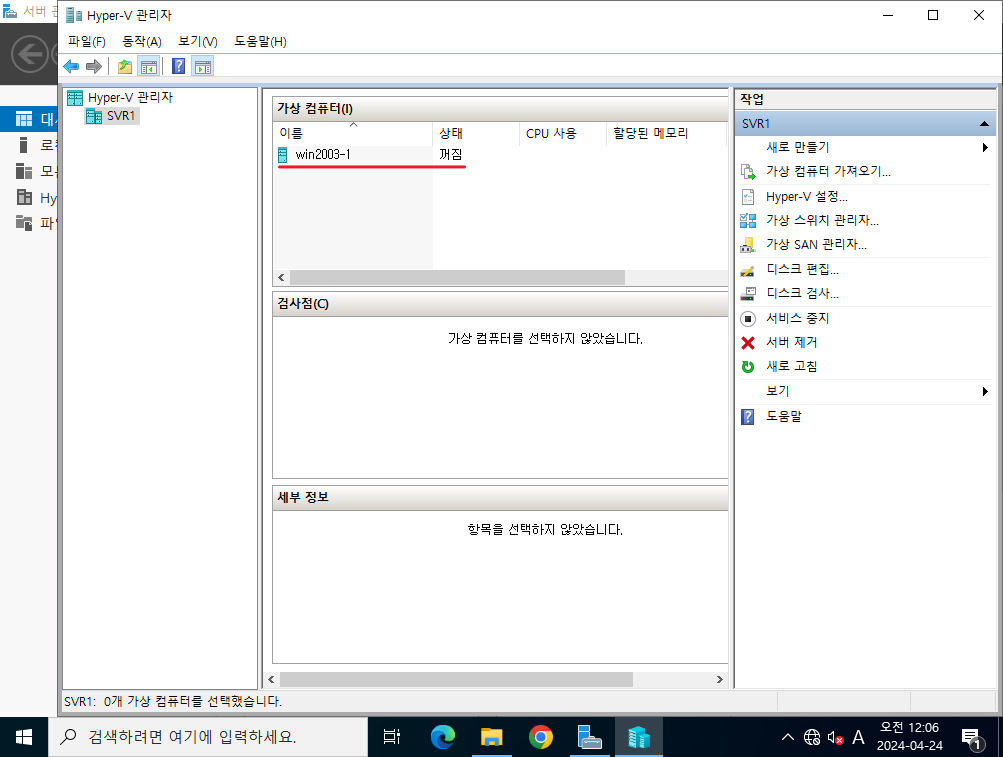Select the Hyper-V 관리자 root tree node
Viewport: 1003px width, 757px height.
(120, 97)
